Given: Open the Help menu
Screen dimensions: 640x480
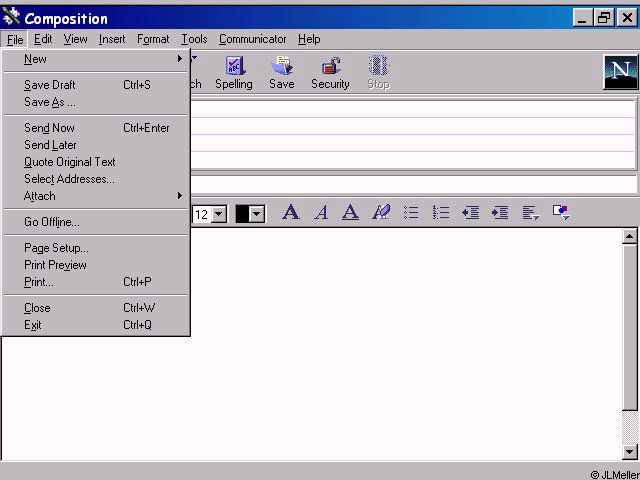Looking at the screenshot, I should (309, 39).
